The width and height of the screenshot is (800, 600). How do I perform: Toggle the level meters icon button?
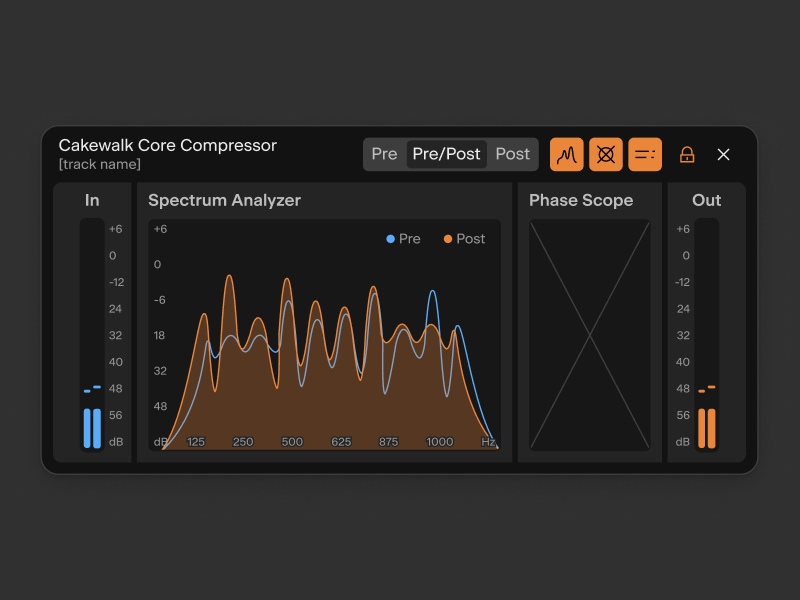coord(645,154)
